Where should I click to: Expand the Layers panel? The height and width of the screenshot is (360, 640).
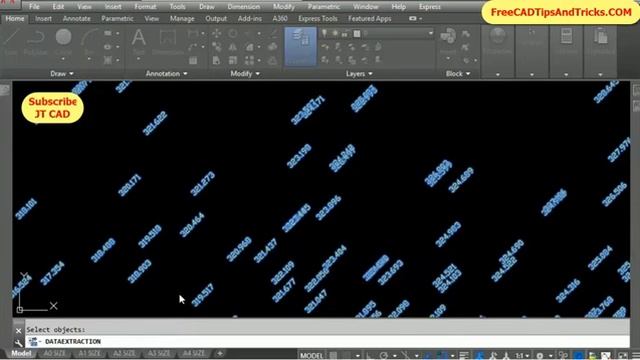[x=359, y=73]
